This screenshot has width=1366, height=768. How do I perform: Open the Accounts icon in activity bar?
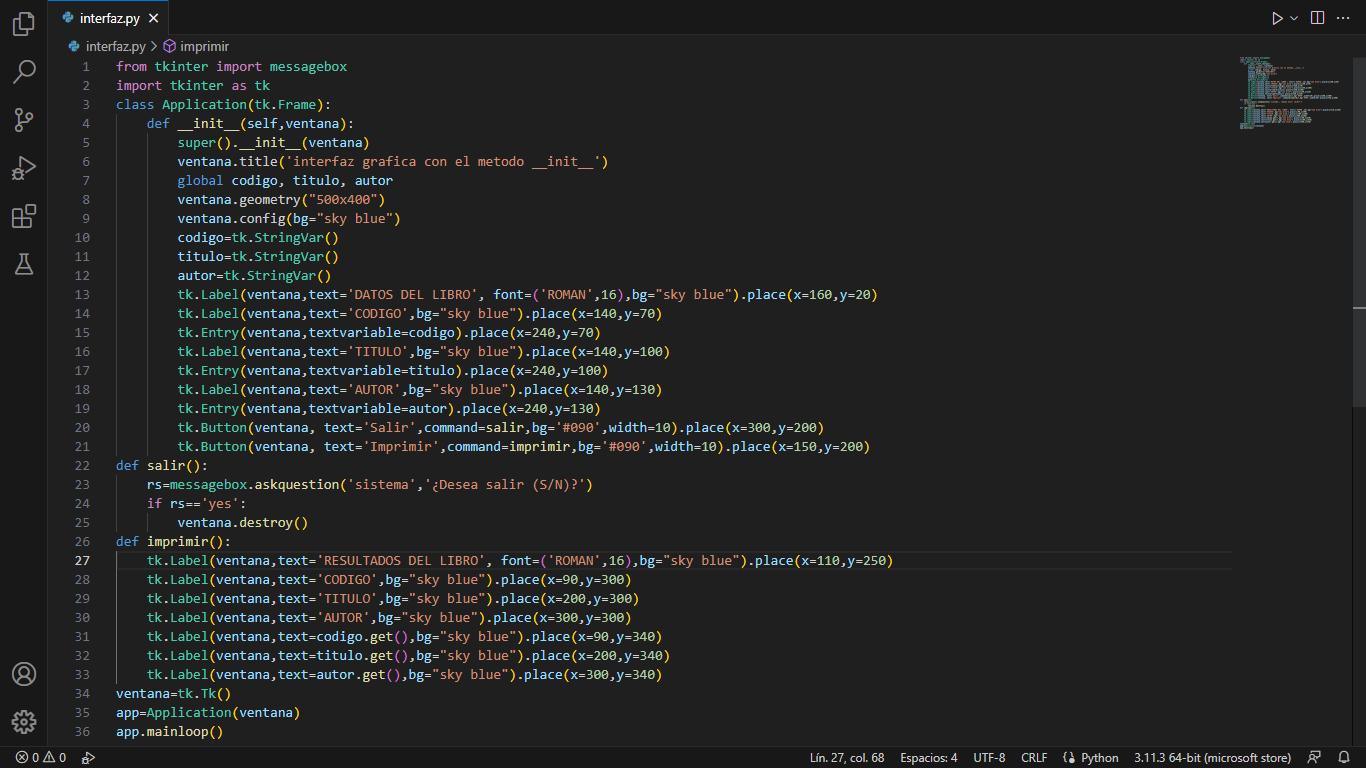tap(23, 675)
